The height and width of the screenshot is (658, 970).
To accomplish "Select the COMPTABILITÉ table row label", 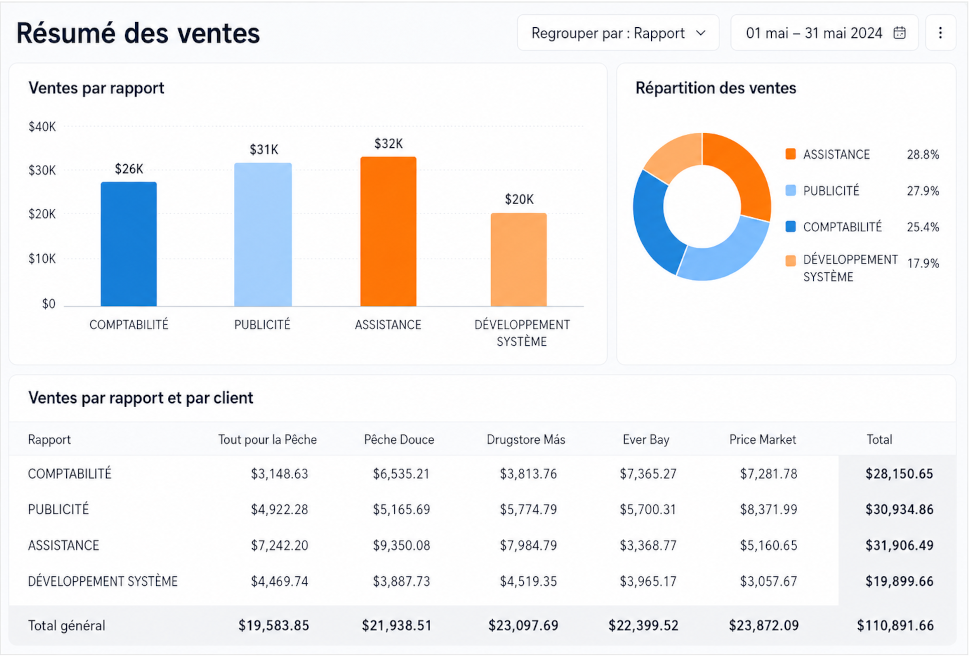I will pos(69,474).
